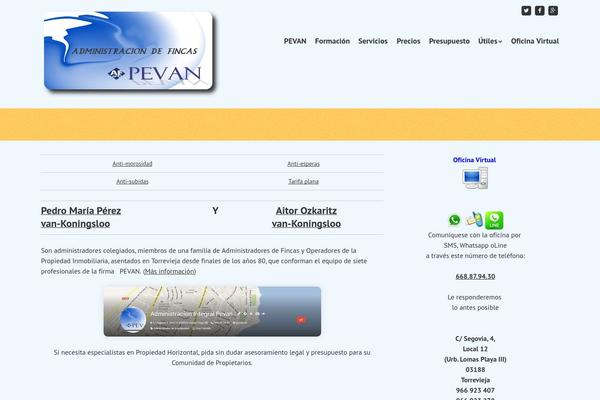Expand the Útiles dropdown menu
Viewport: 600px width, 400px height.
click(x=490, y=41)
